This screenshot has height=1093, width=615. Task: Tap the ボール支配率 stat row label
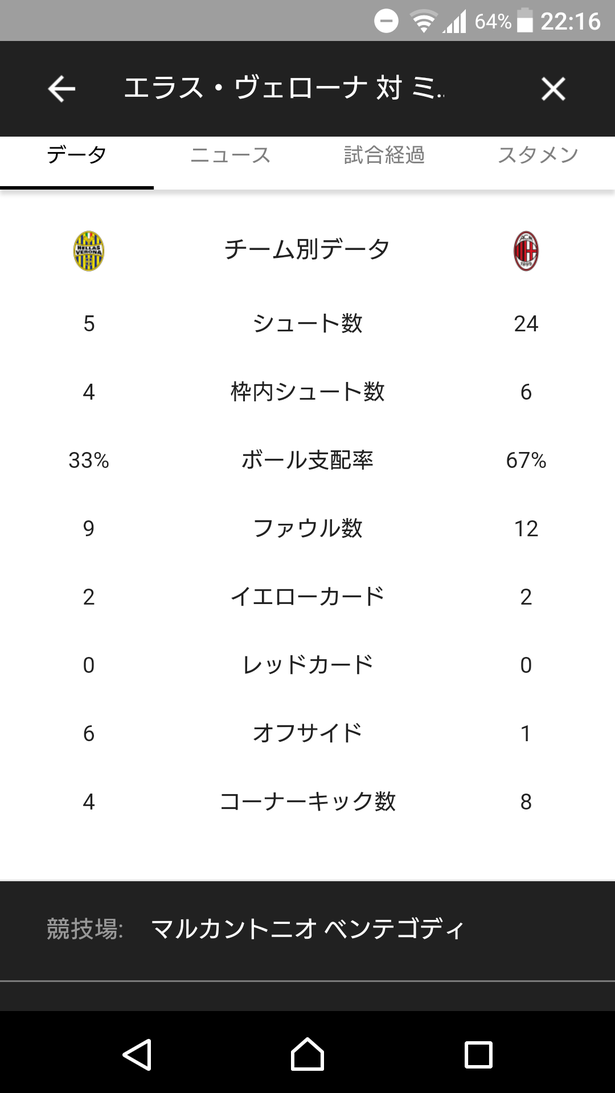(x=308, y=460)
